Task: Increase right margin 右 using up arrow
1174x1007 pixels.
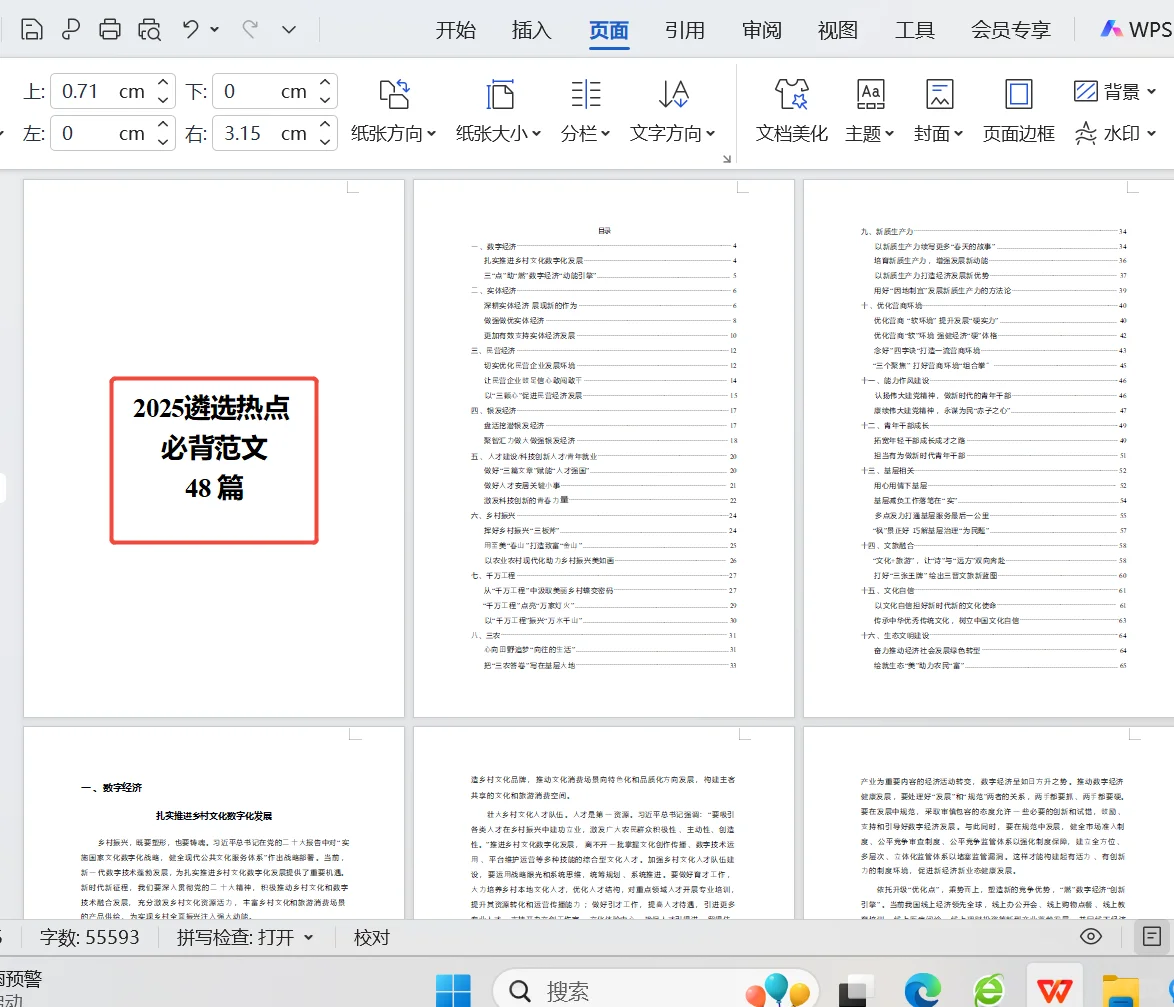Action: tap(325, 124)
